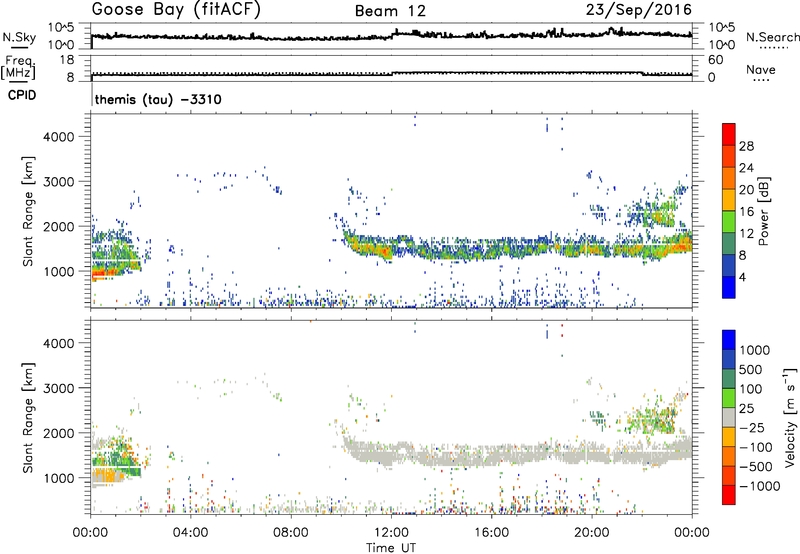Select the 'Beam 12' heading text
This screenshot has width=800, height=554.
(390, 11)
